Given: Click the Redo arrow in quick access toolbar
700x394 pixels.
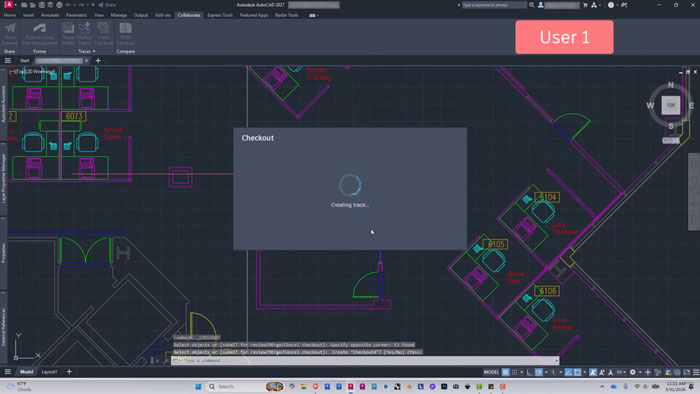Looking at the screenshot, I should (x=81, y=5).
